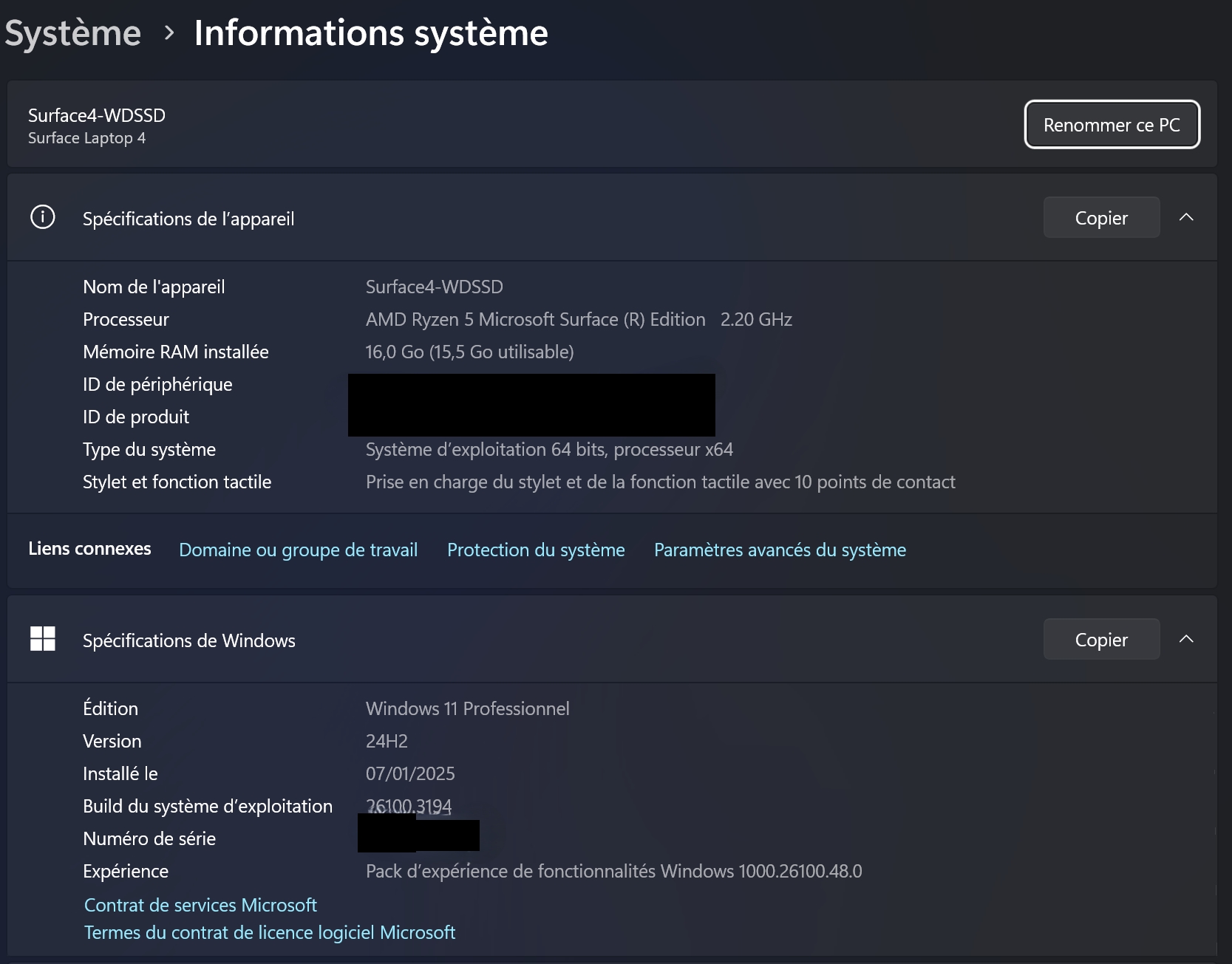
Task: Click the AMD Ryzen 5 processor value
Action: point(535,320)
